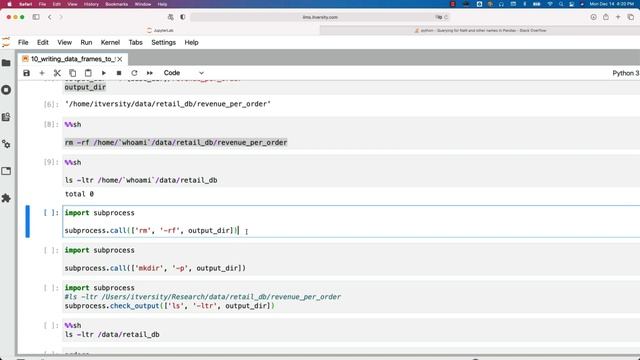
Task: Click the output path text revenue_per_order
Action: point(168,104)
